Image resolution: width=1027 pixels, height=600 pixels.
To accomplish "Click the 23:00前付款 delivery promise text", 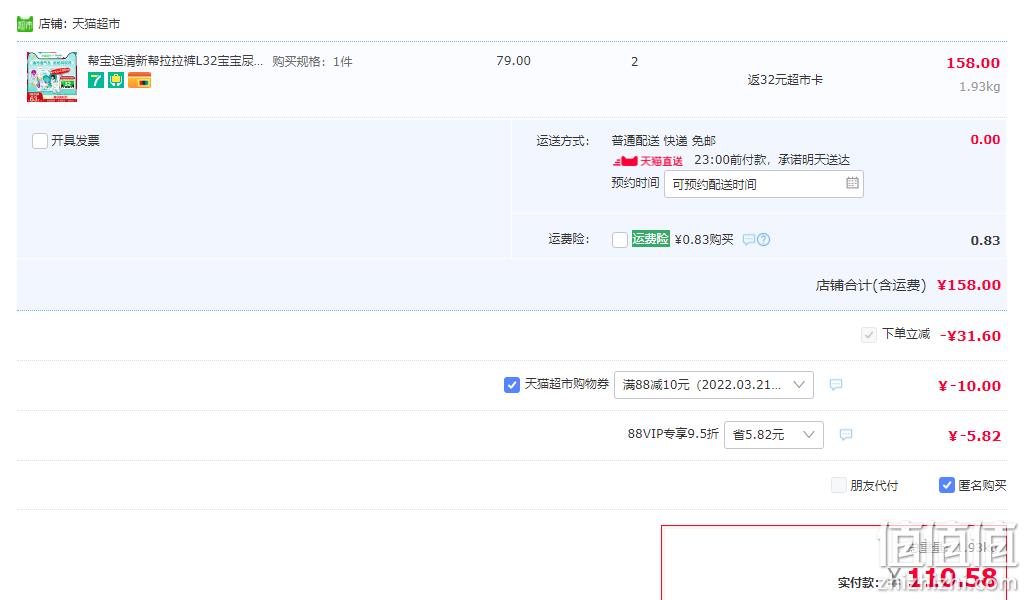I will tap(772, 160).
